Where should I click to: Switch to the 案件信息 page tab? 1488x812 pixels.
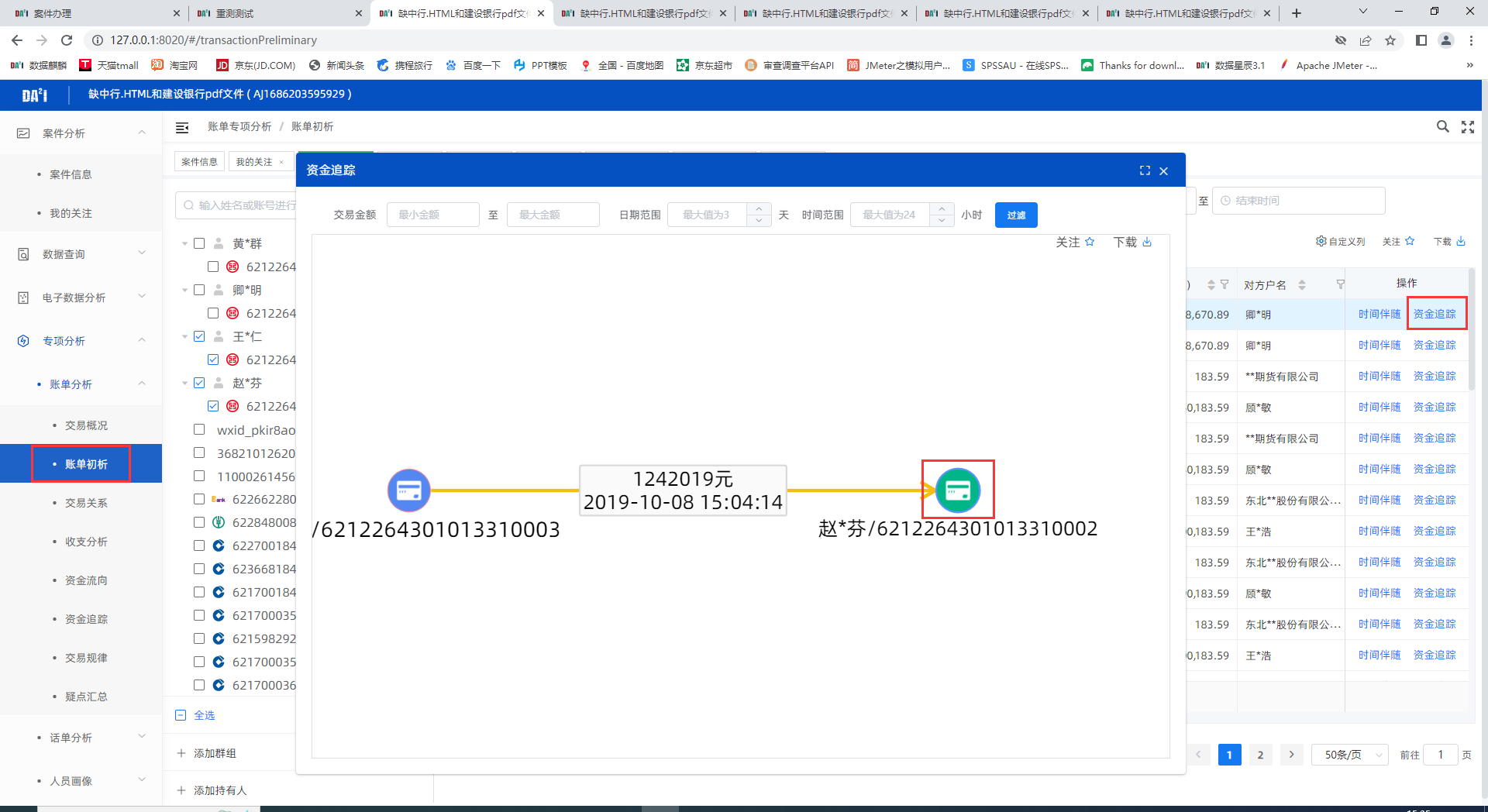tap(199, 161)
